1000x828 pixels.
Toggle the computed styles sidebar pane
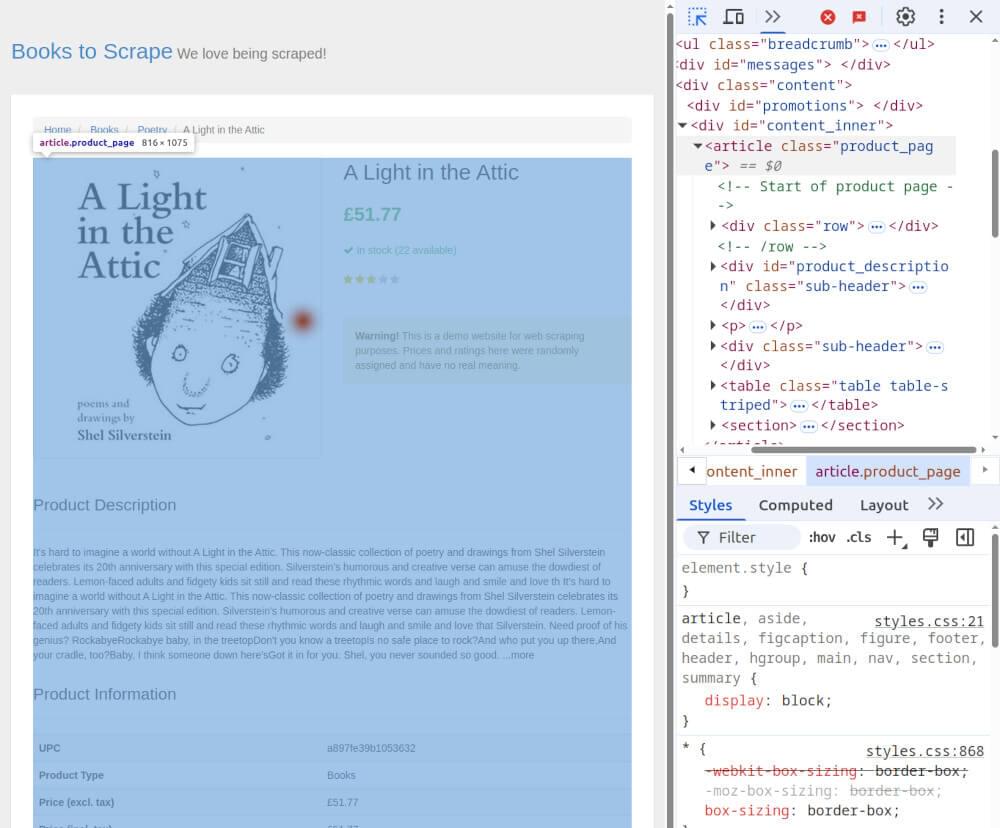[964, 537]
